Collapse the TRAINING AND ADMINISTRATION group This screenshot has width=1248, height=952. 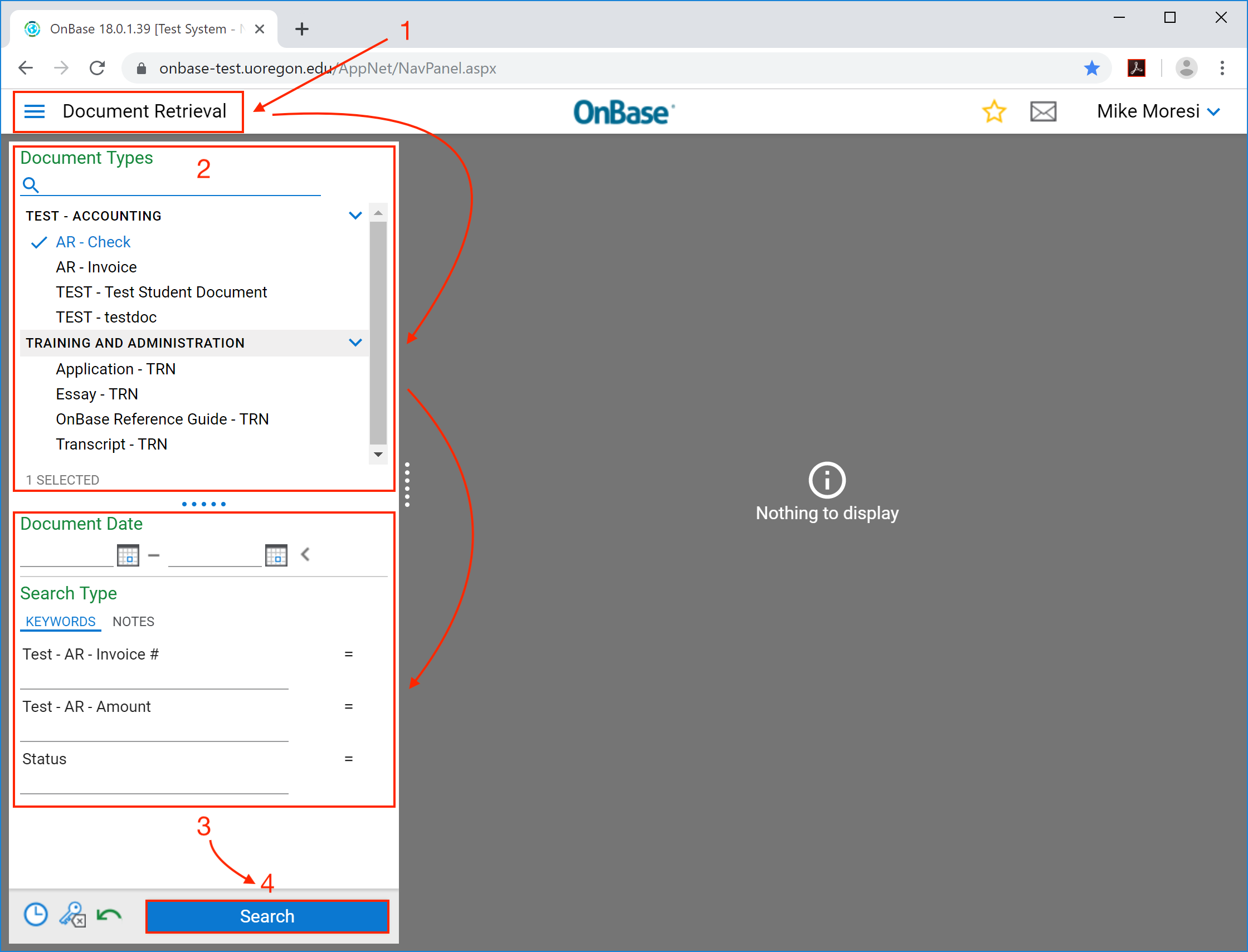click(x=355, y=343)
